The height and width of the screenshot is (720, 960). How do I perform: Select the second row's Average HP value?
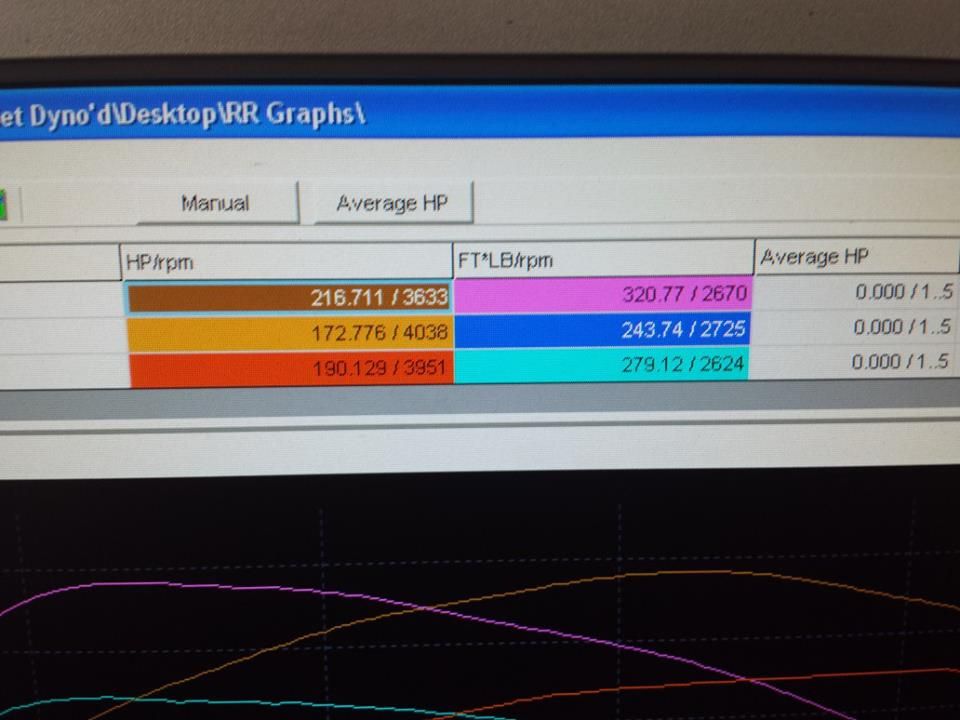[855, 327]
